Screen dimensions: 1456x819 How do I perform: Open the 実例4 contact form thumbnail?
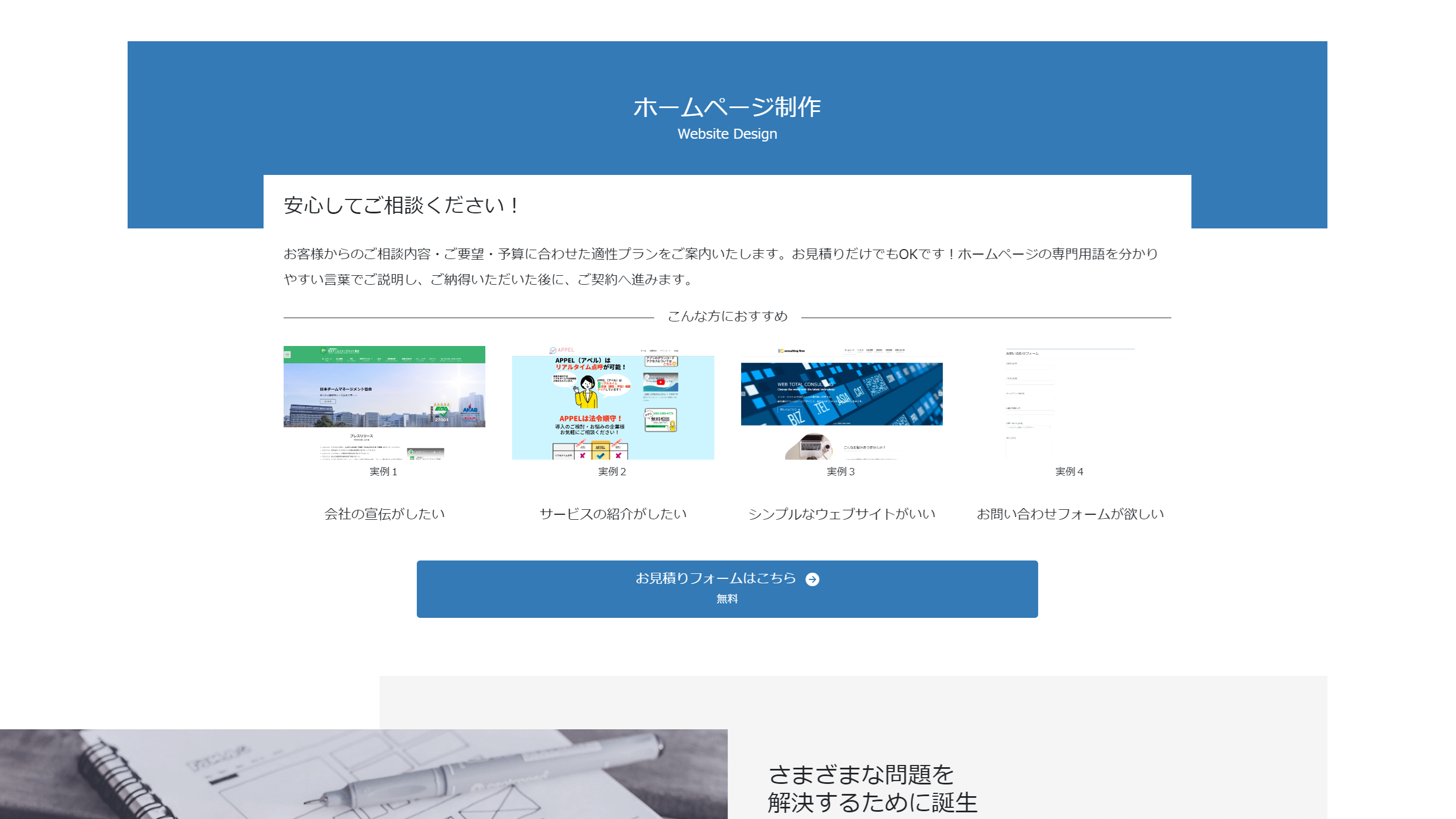click(x=1069, y=402)
